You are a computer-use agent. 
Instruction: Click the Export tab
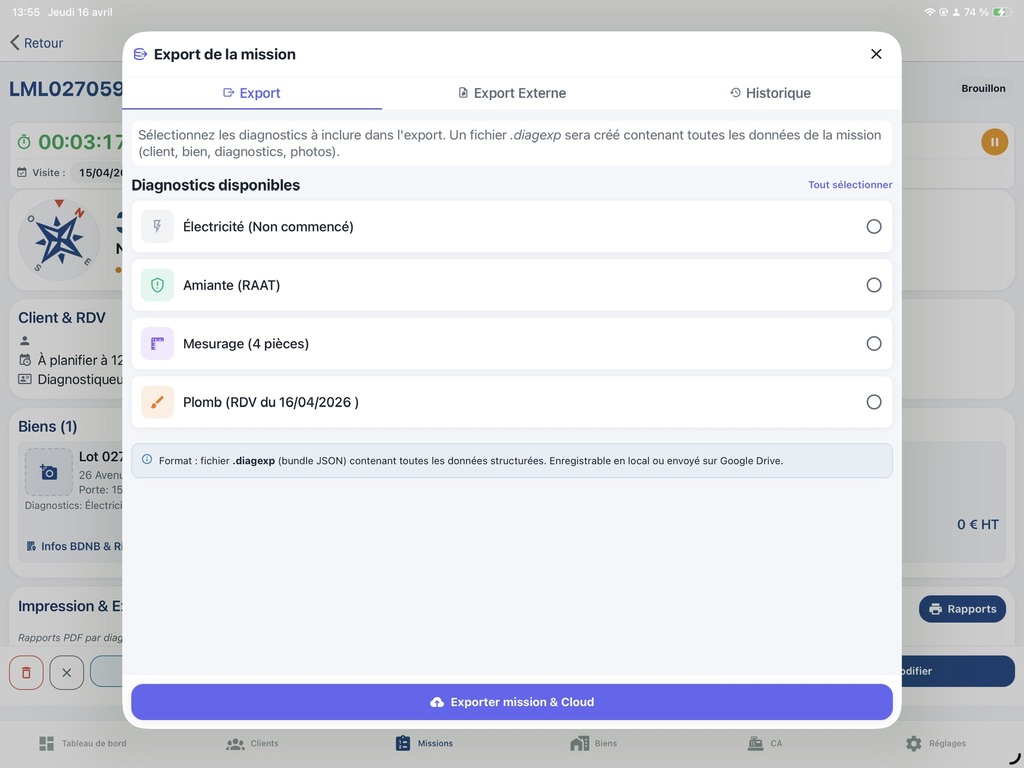pyautogui.click(x=252, y=93)
